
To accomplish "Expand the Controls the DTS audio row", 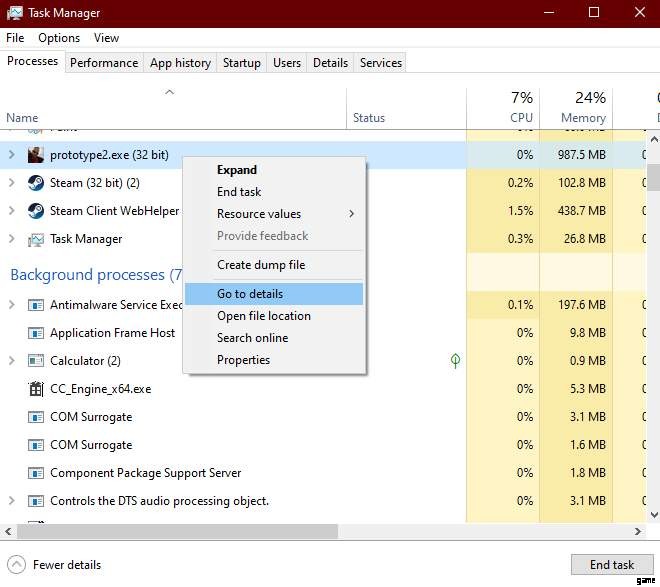I will tap(12, 501).
